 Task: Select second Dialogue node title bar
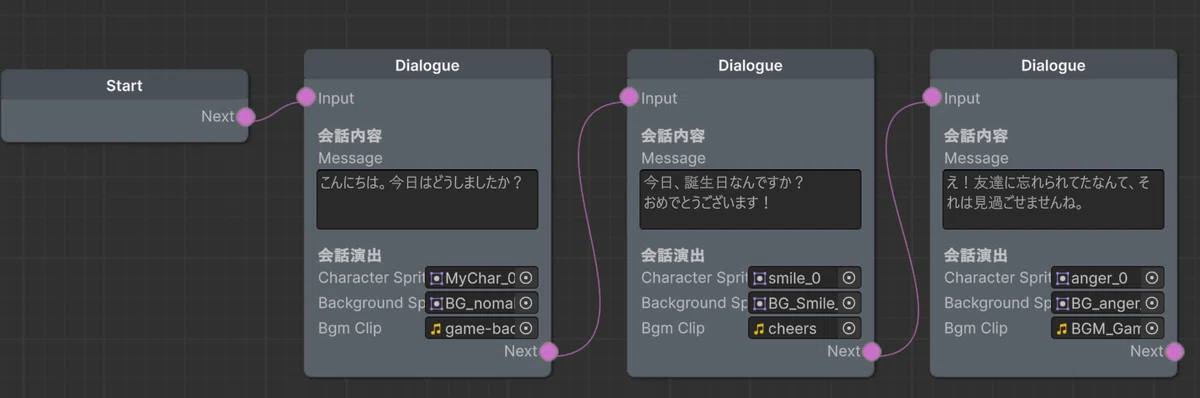click(x=751, y=66)
